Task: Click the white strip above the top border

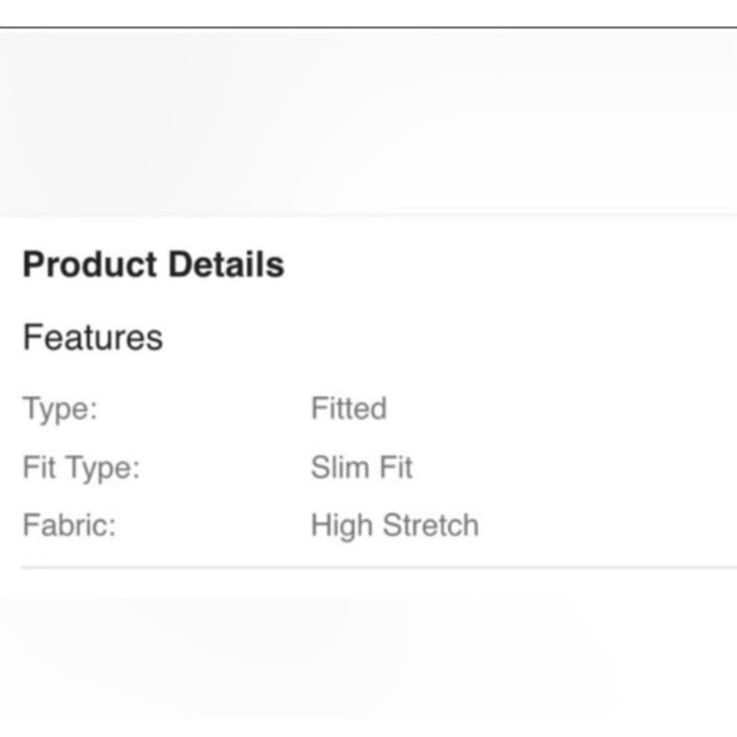Action: (368, 13)
